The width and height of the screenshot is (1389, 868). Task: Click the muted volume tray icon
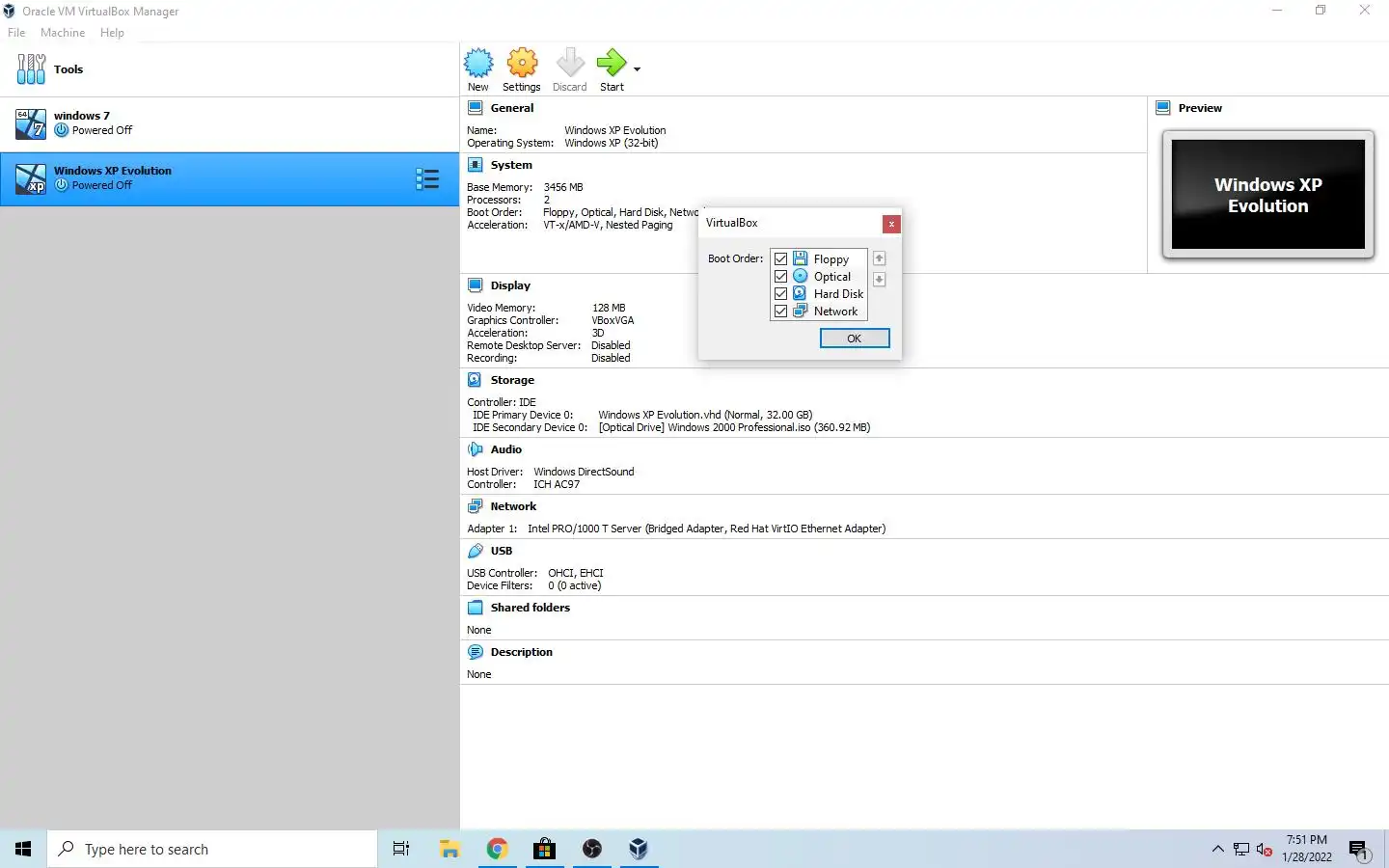pos(1265,850)
